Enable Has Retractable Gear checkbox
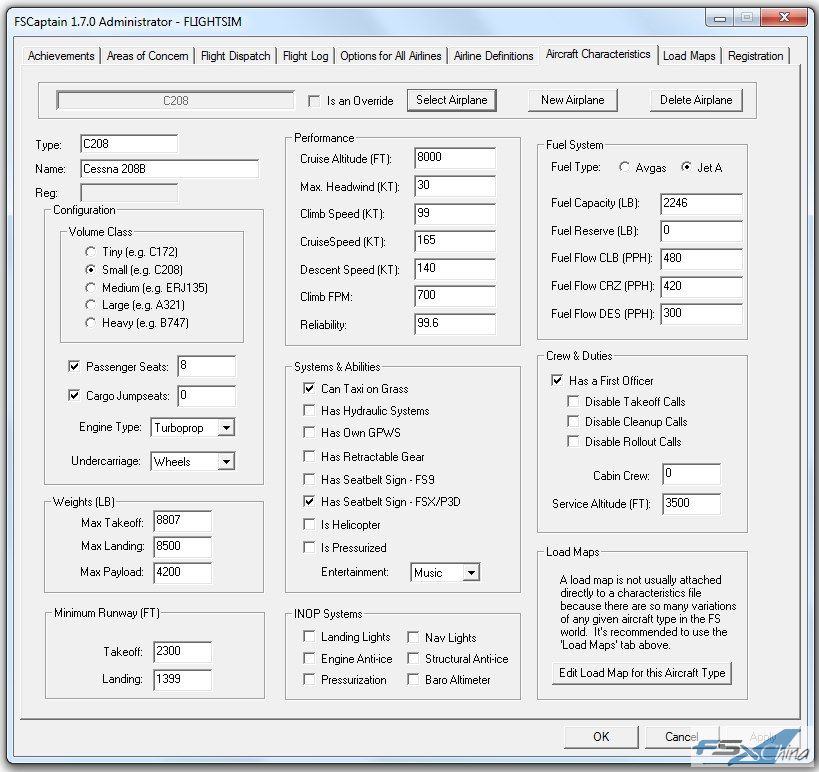Screen dimensions: 819x772 tap(309, 457)
